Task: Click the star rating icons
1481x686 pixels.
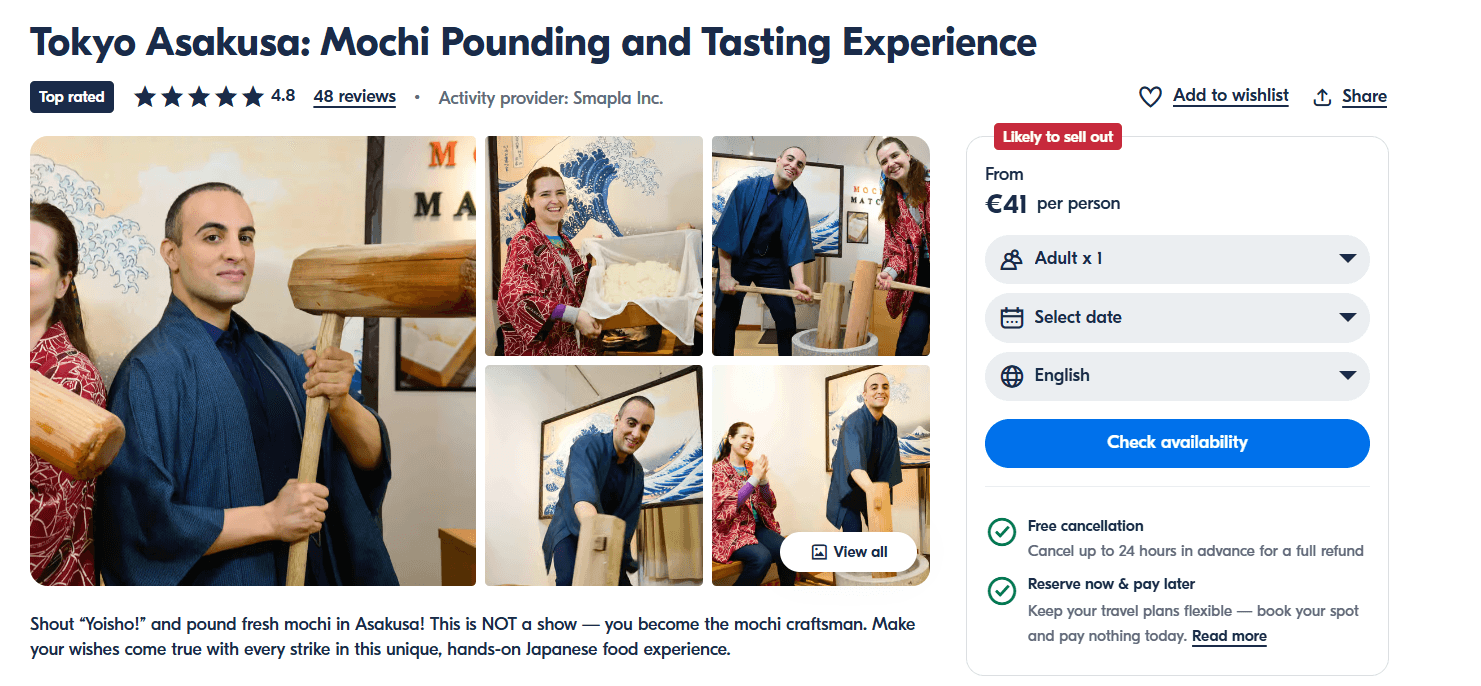Action: coord(198,97)
